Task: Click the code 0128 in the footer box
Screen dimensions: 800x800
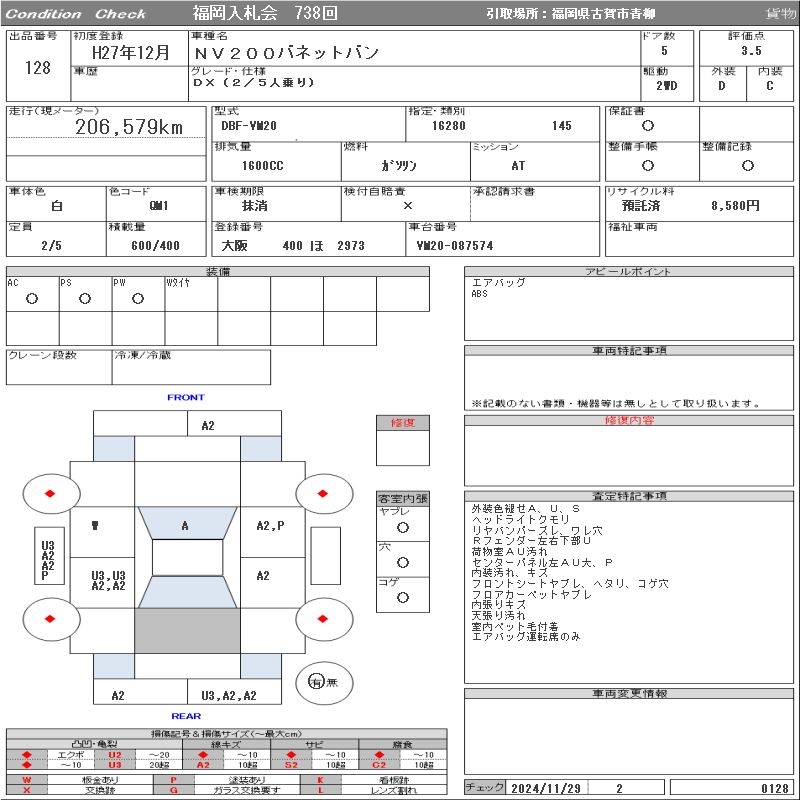Action: click(774, 788)
